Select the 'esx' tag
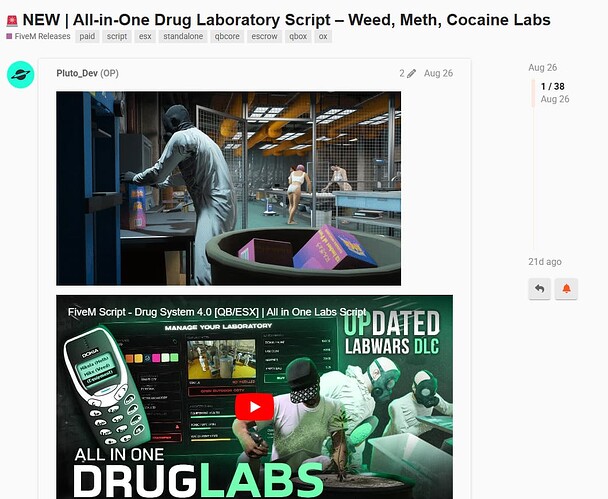The image size is (608, 499). (145, 36)
